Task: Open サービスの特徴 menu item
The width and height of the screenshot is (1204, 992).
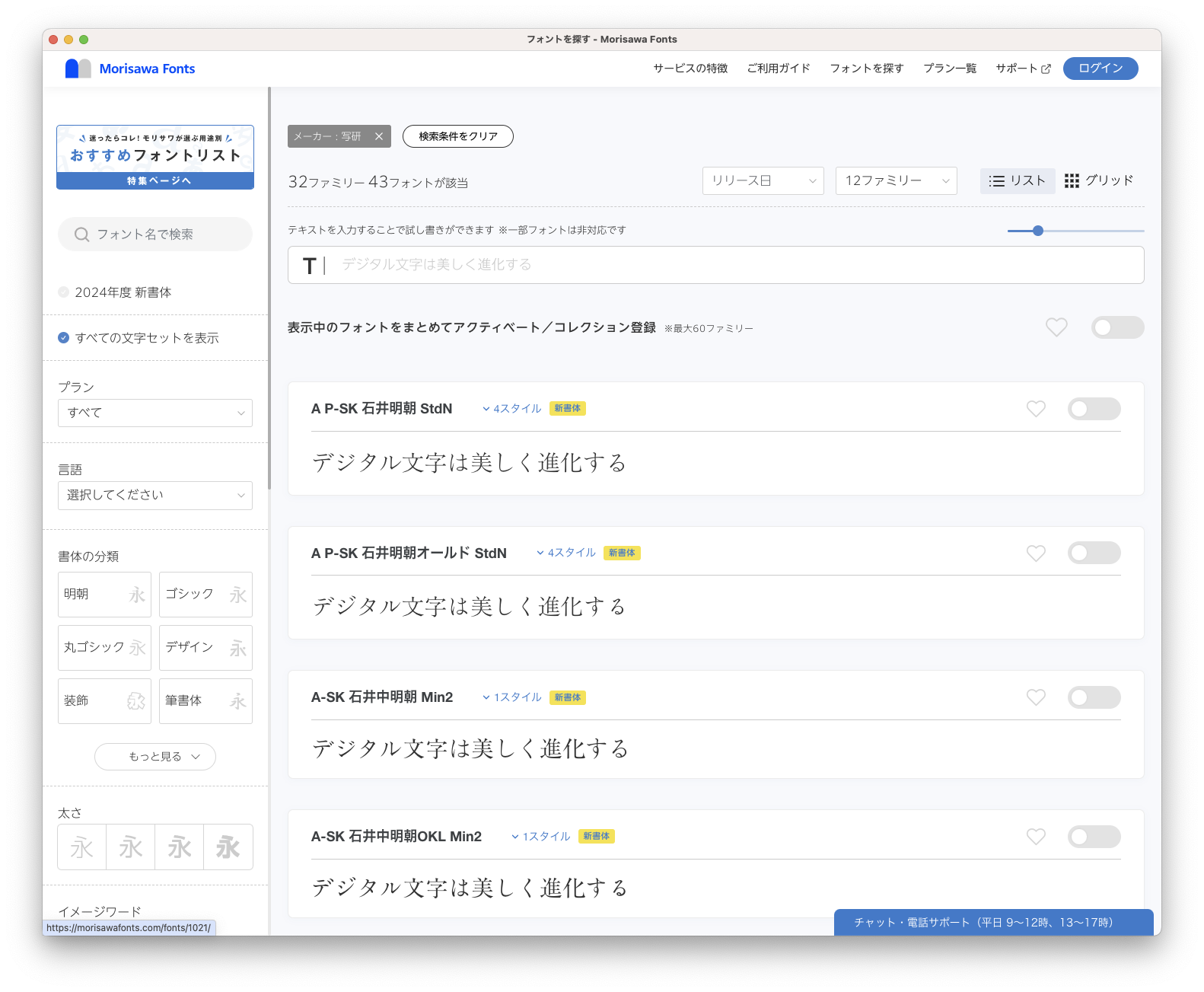Action: click(x=690, y=69)
